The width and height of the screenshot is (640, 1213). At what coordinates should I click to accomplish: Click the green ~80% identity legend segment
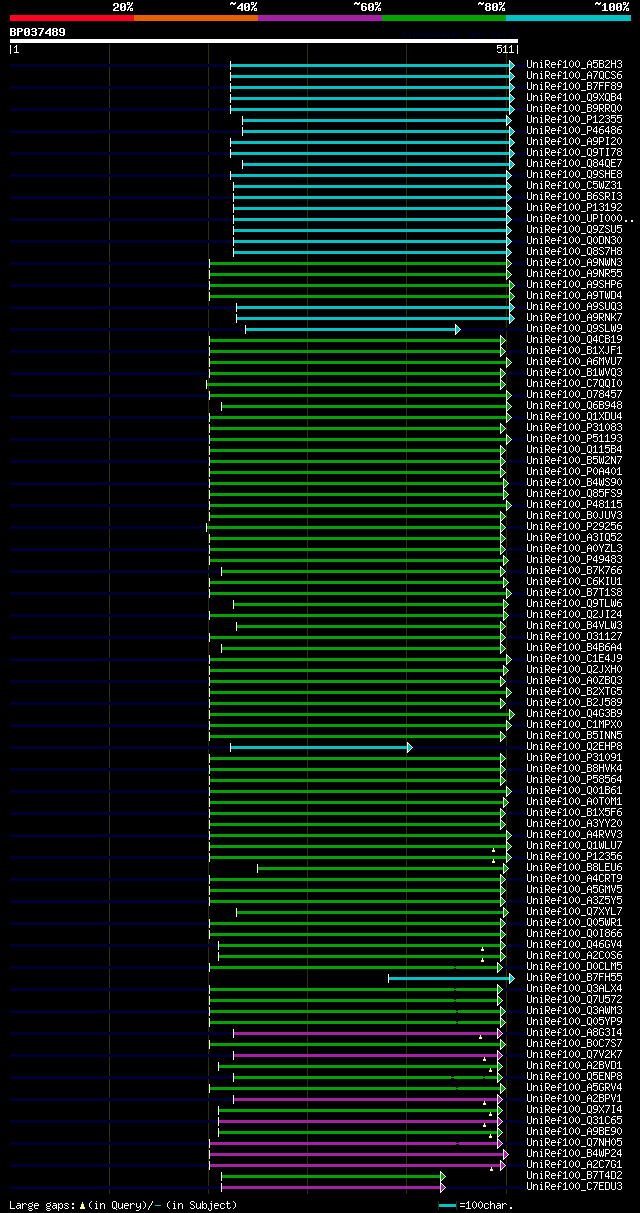[444, 18]
